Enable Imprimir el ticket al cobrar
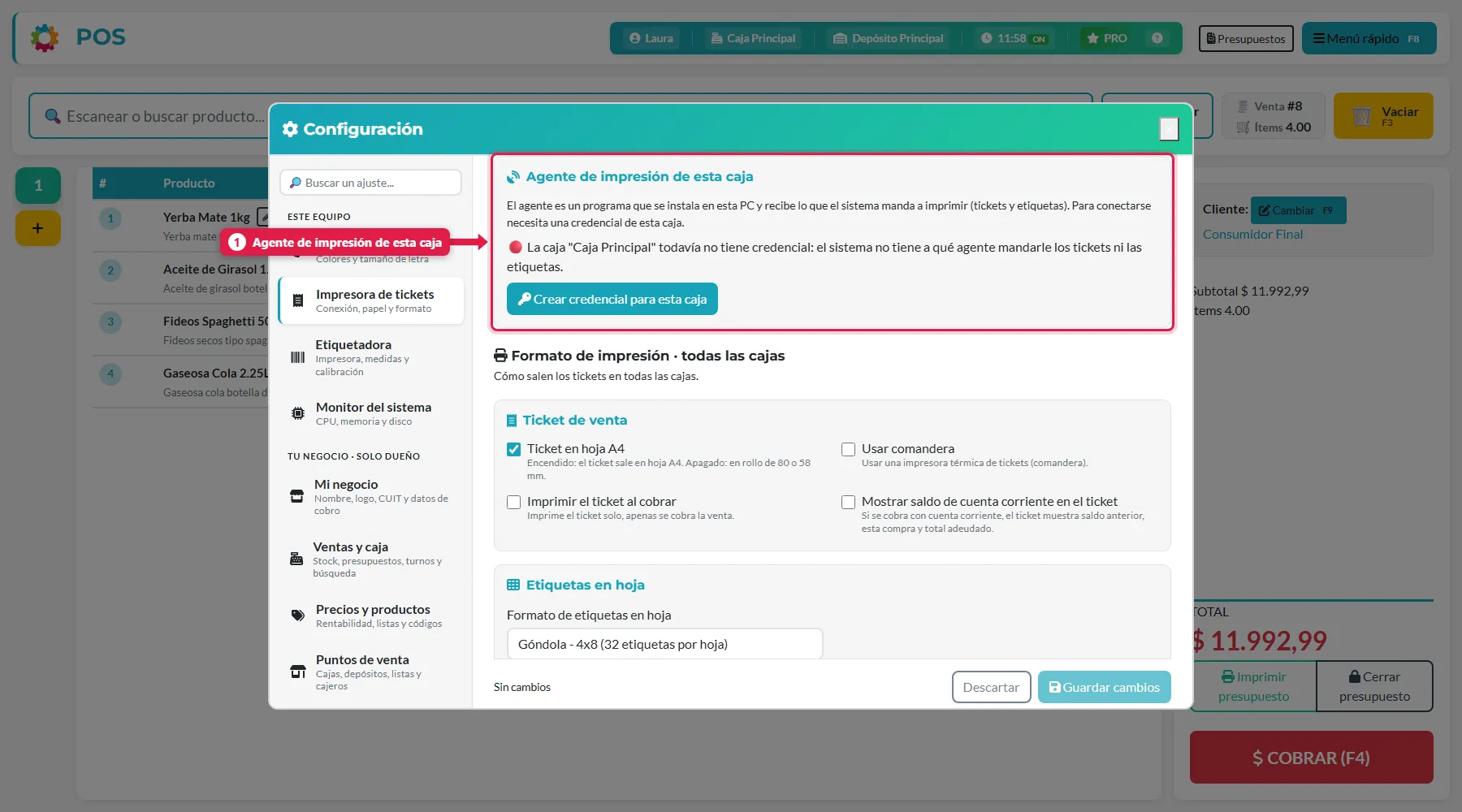 (513, 502)
